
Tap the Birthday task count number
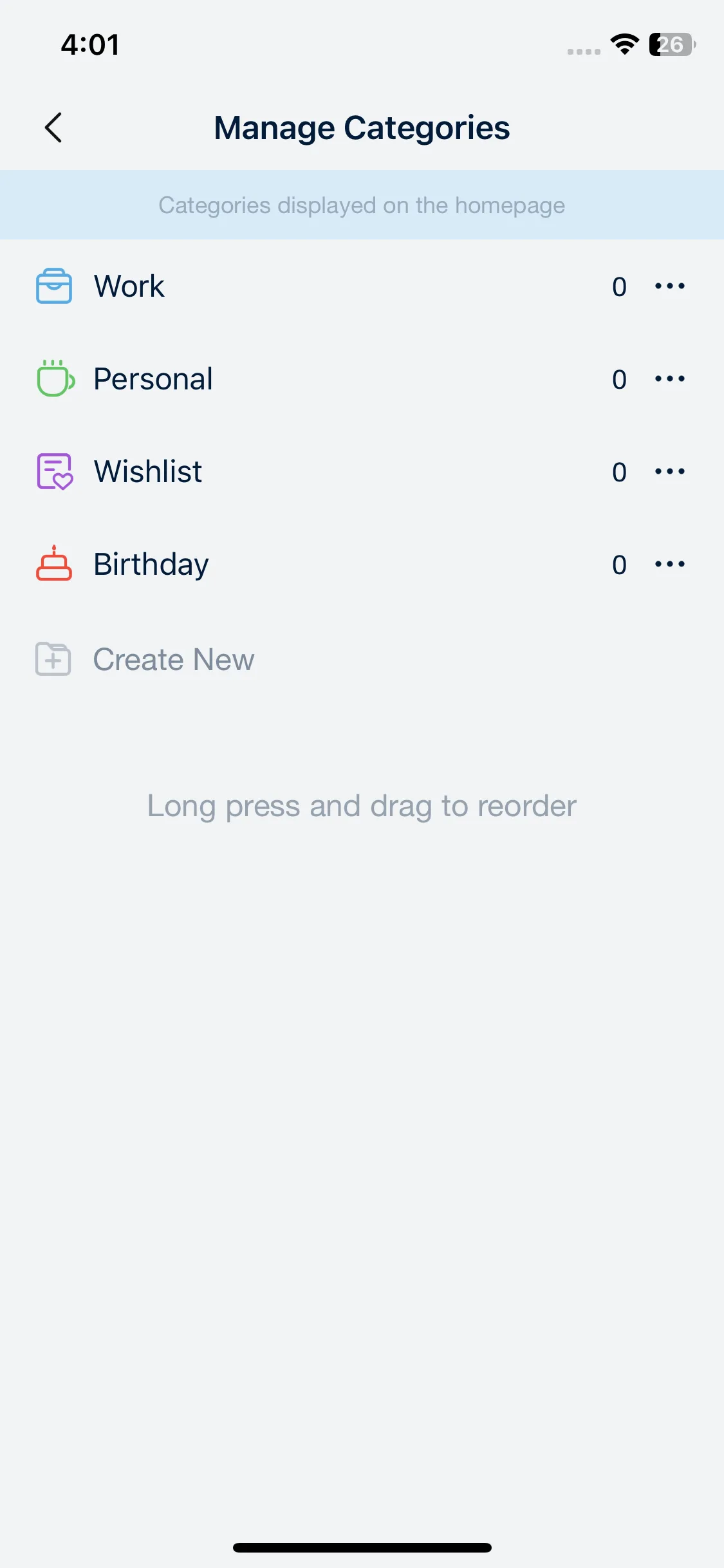pyautogui.click(x=619, y=565)
